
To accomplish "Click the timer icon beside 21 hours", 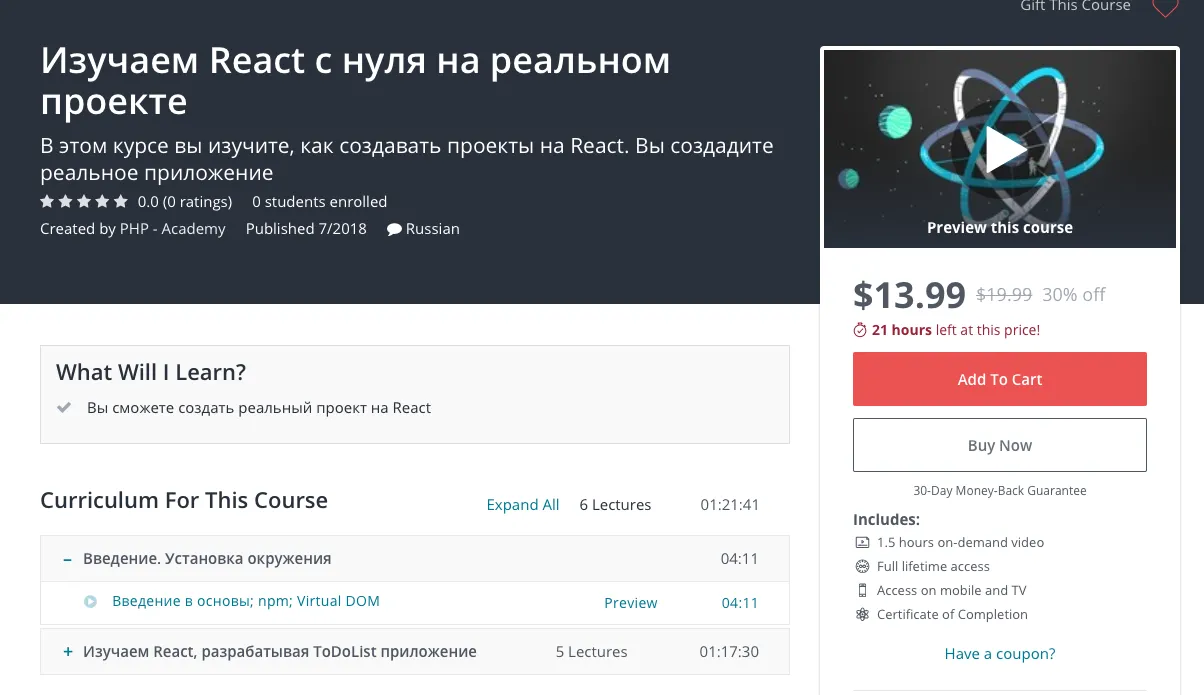I will click(860, 330).
